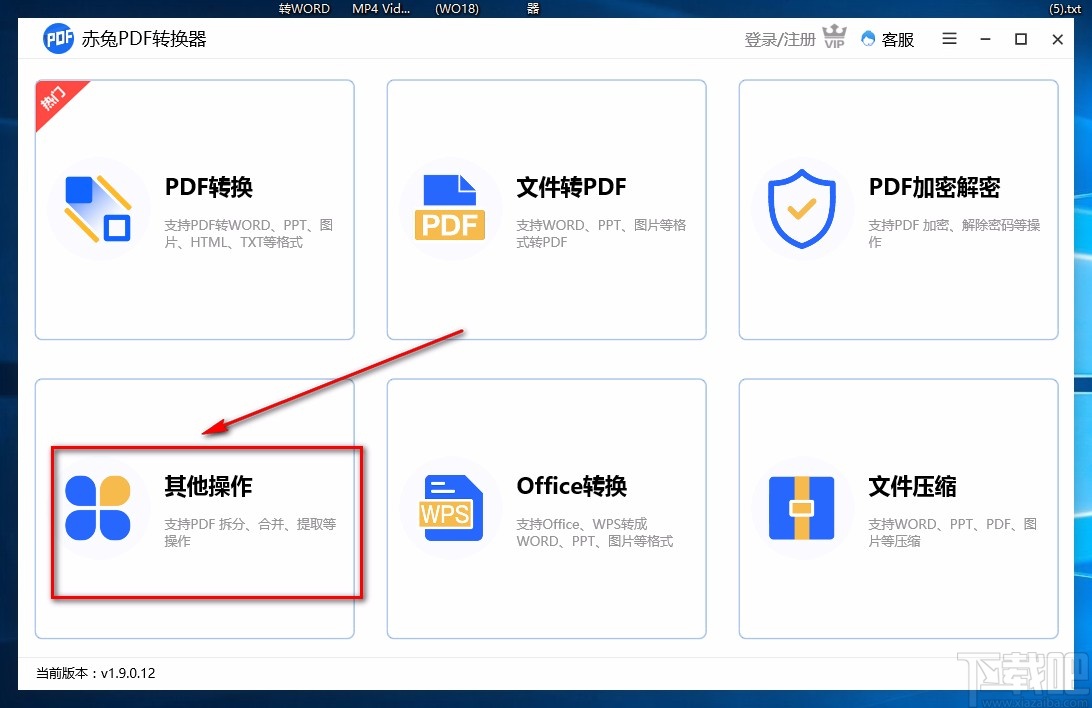Click the 其他操作 four-petal icon
The image size is (1092, 708).
coord(98,508)
